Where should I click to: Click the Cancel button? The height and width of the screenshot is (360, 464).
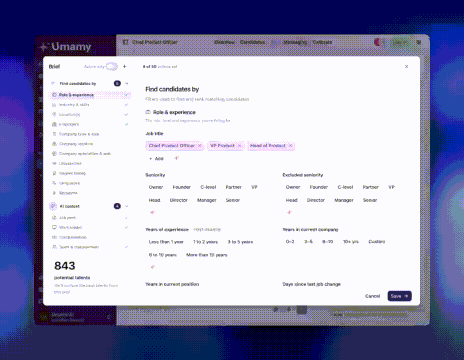(x=372, y=296)
